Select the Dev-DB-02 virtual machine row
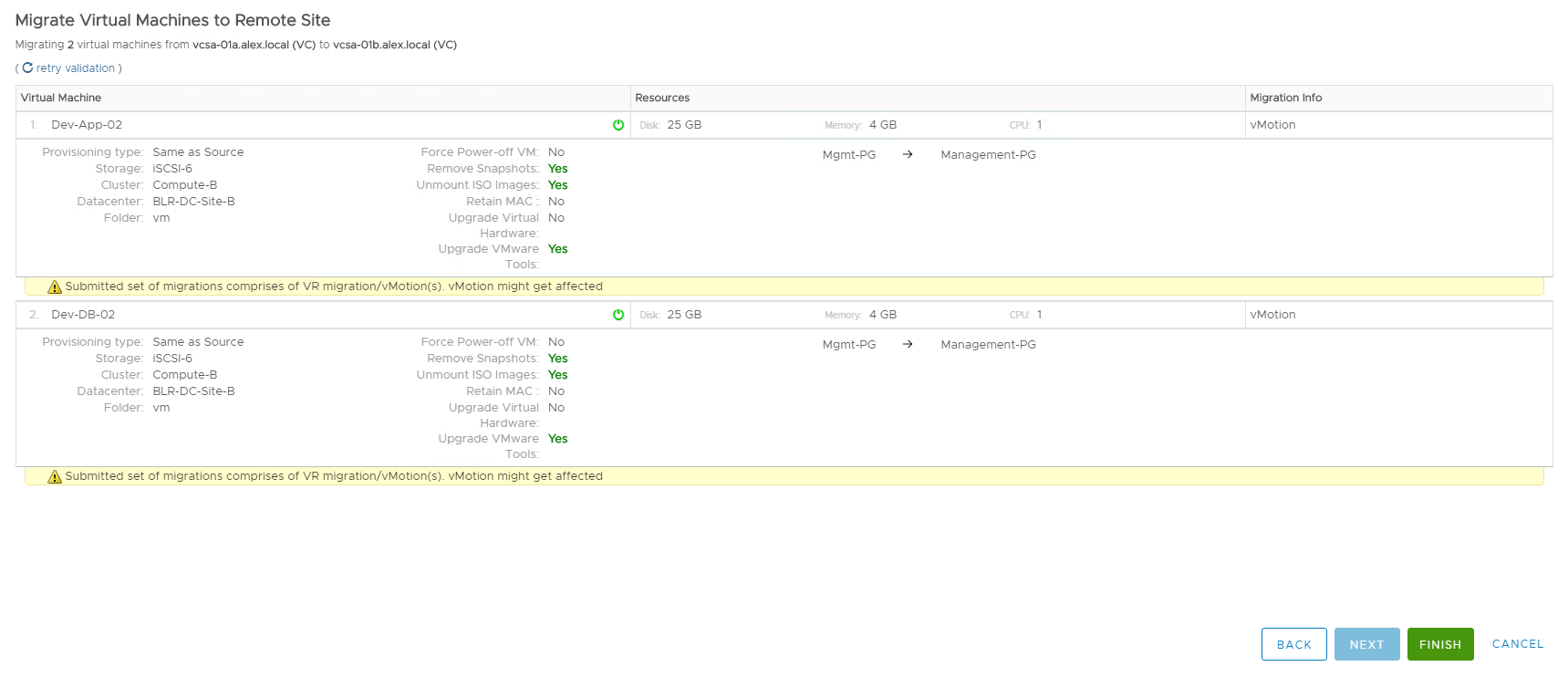The width and height of the screenshot is (1568, 677). click(83, 315)
